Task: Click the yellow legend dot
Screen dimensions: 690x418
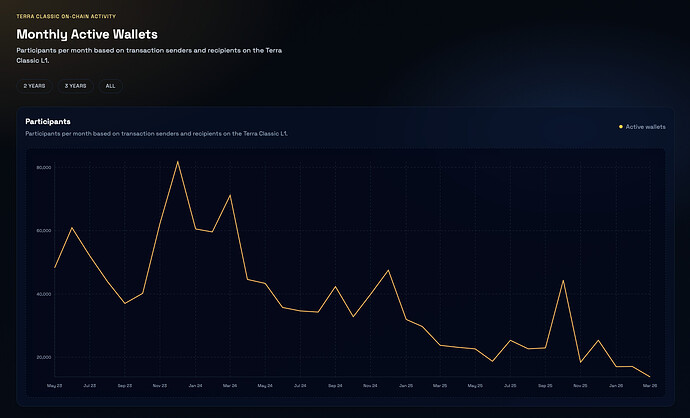Action: (x=621, y=127)
